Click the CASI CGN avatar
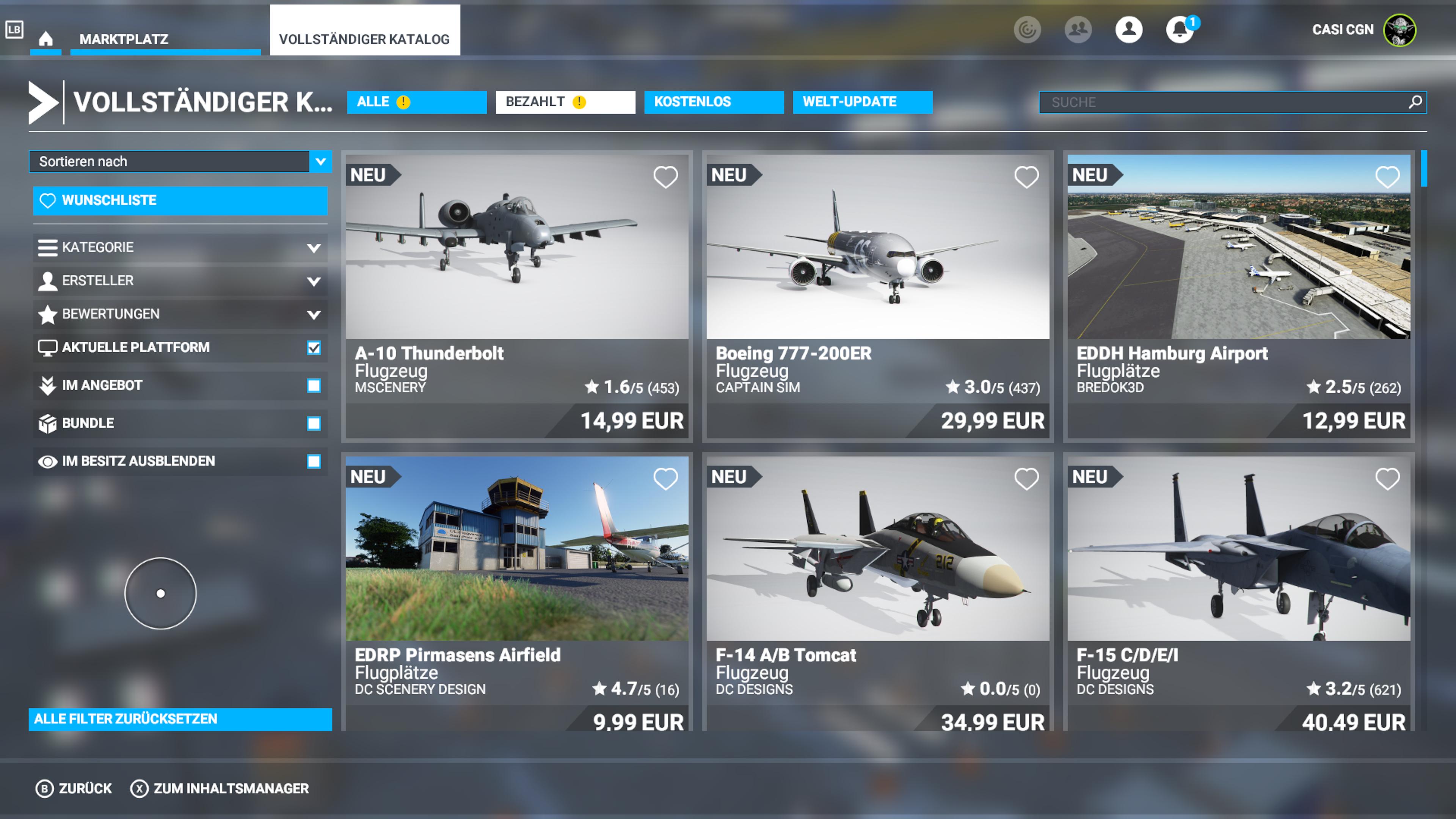The image size is (1456, 819). coord(1399,30)
